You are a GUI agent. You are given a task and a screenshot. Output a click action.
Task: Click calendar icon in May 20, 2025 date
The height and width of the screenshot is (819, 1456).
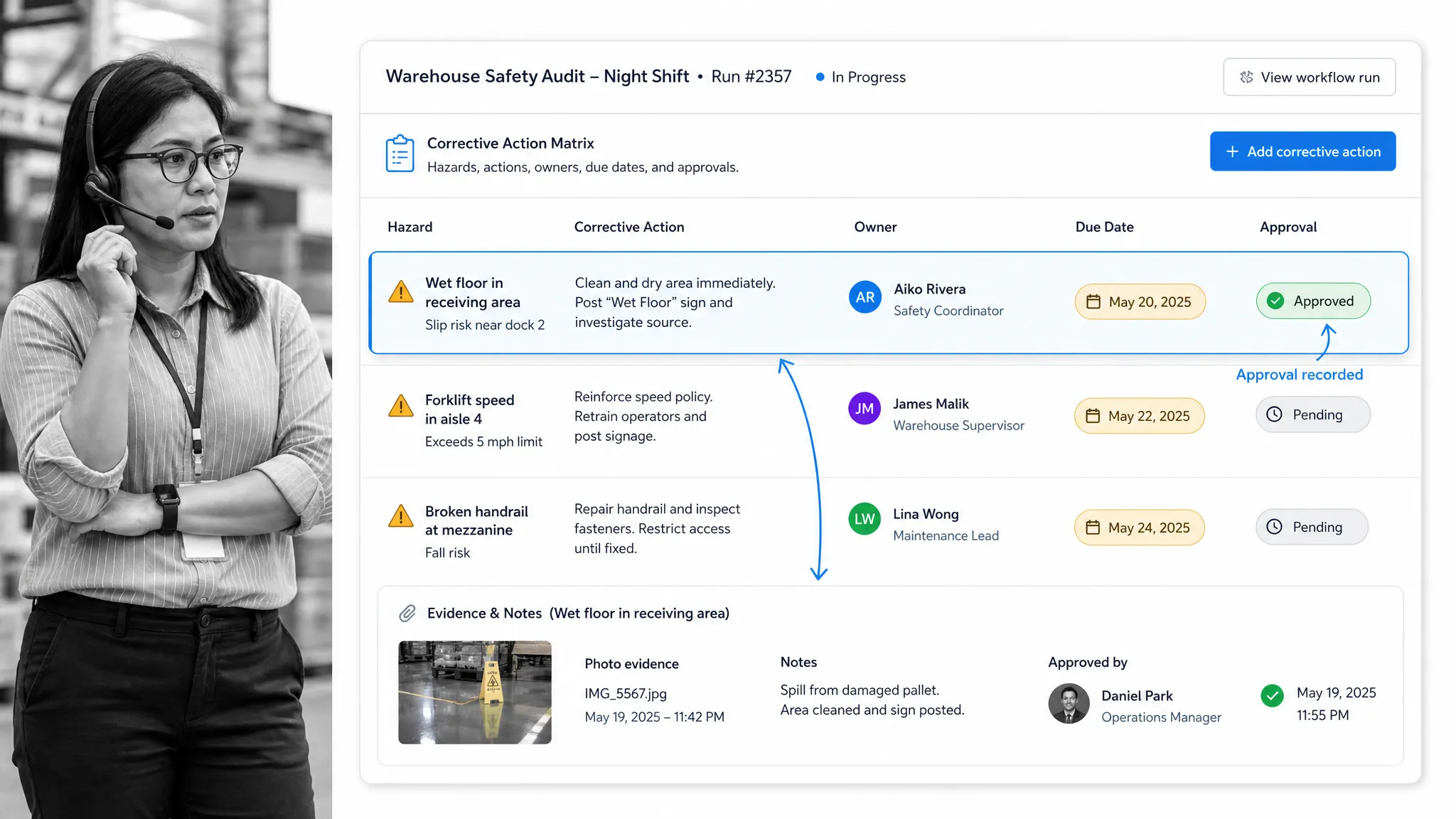pyautogui.click(x=1093, y=301)
